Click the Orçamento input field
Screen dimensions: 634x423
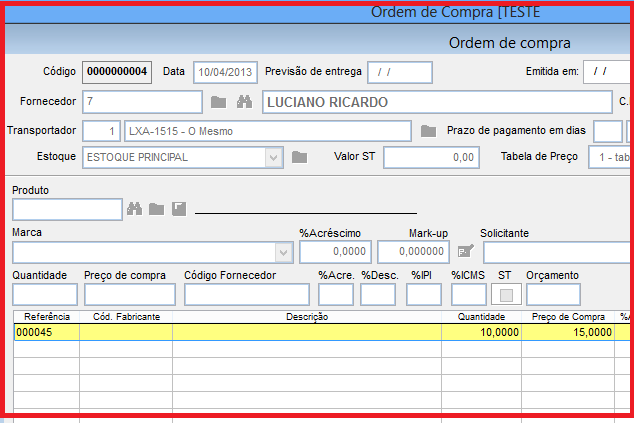tap(553, 294)
